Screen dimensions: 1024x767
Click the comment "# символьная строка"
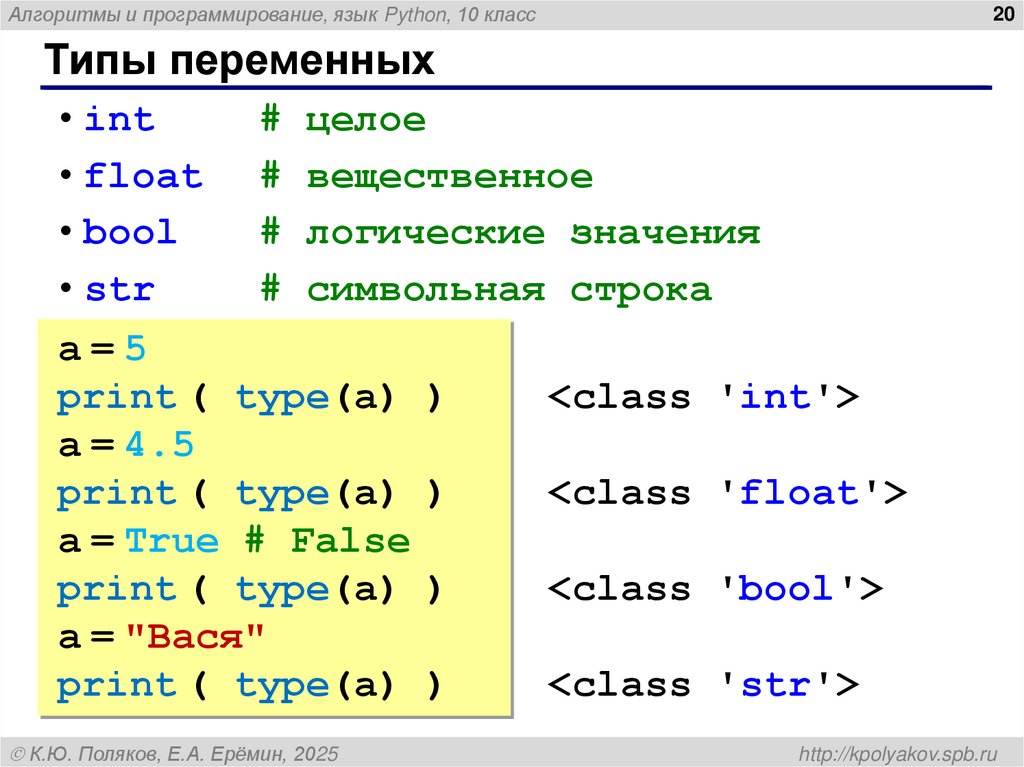[x=486, y=289]
